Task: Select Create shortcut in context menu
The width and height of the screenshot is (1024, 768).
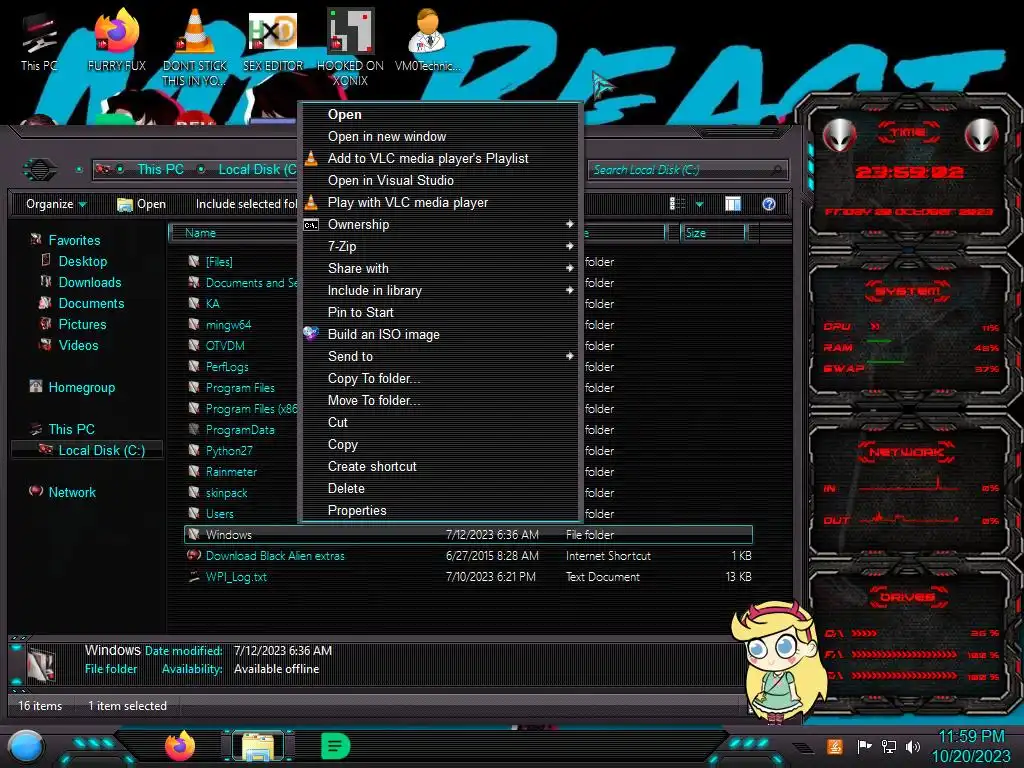Action: pyautogui.click(x=441, y=466)
